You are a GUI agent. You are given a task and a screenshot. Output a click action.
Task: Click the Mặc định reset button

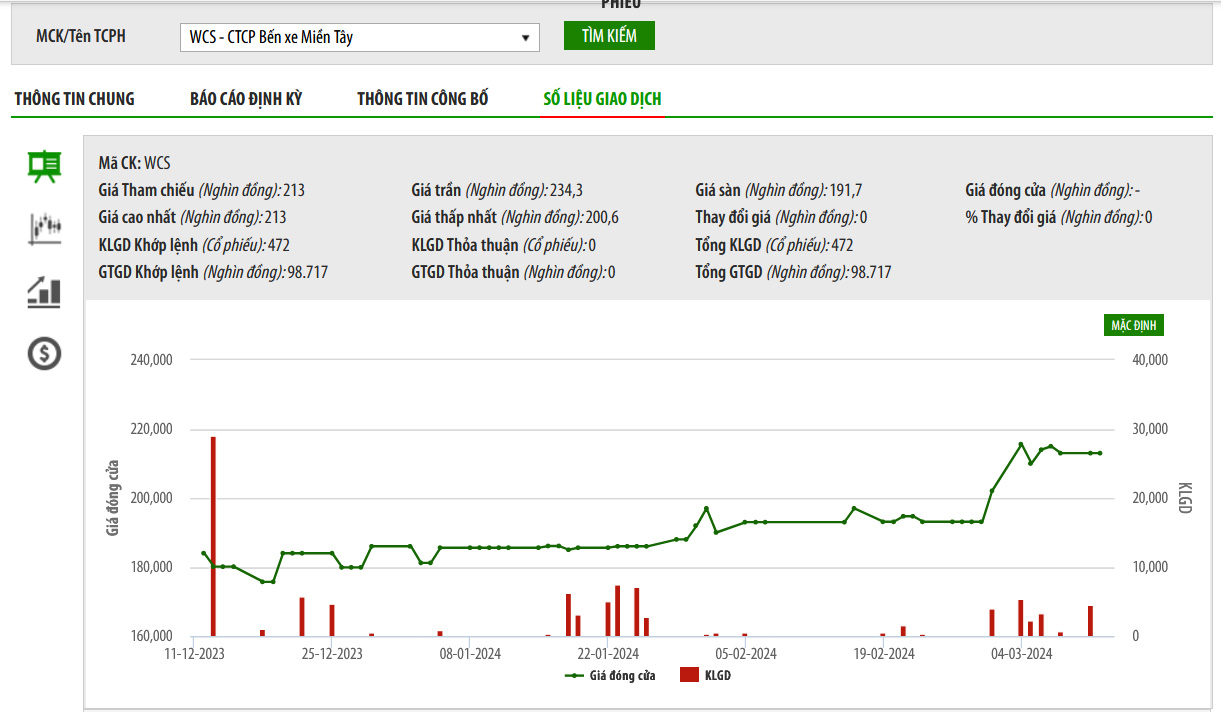[1134, 325]
